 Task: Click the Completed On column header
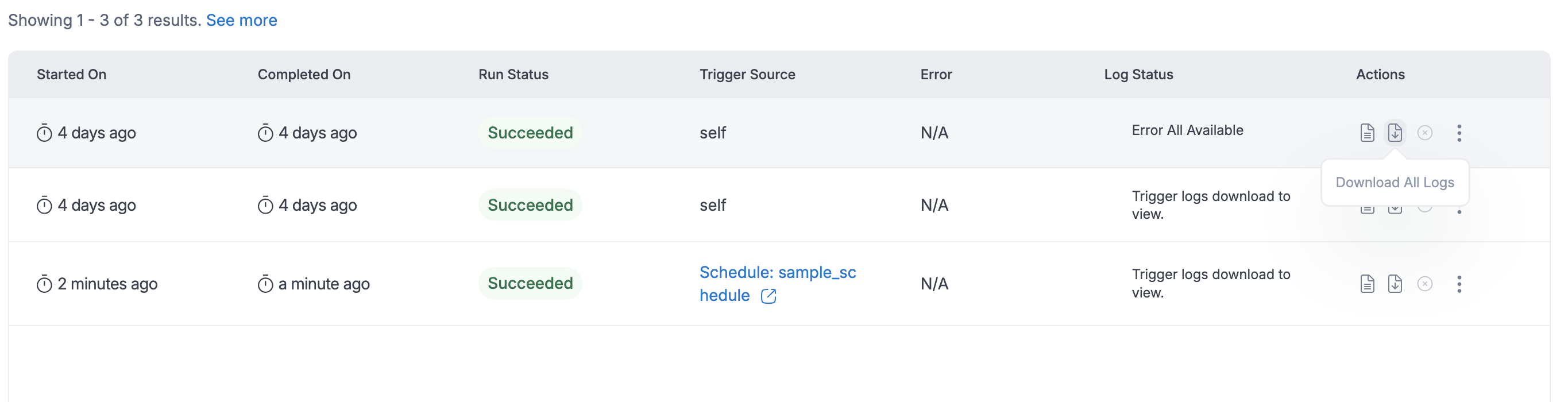click(304, 74)
